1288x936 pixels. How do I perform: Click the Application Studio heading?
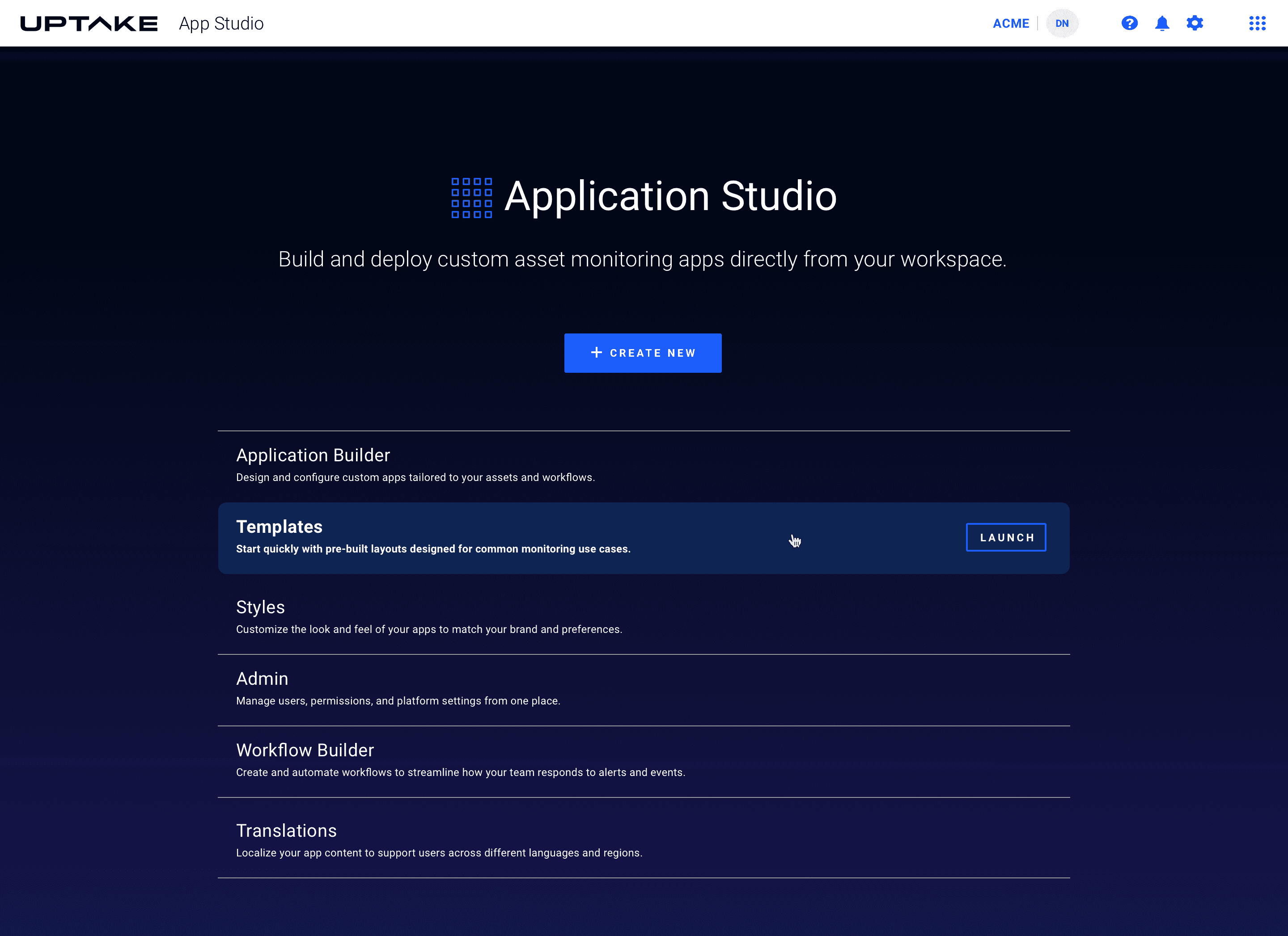[670, 196]
